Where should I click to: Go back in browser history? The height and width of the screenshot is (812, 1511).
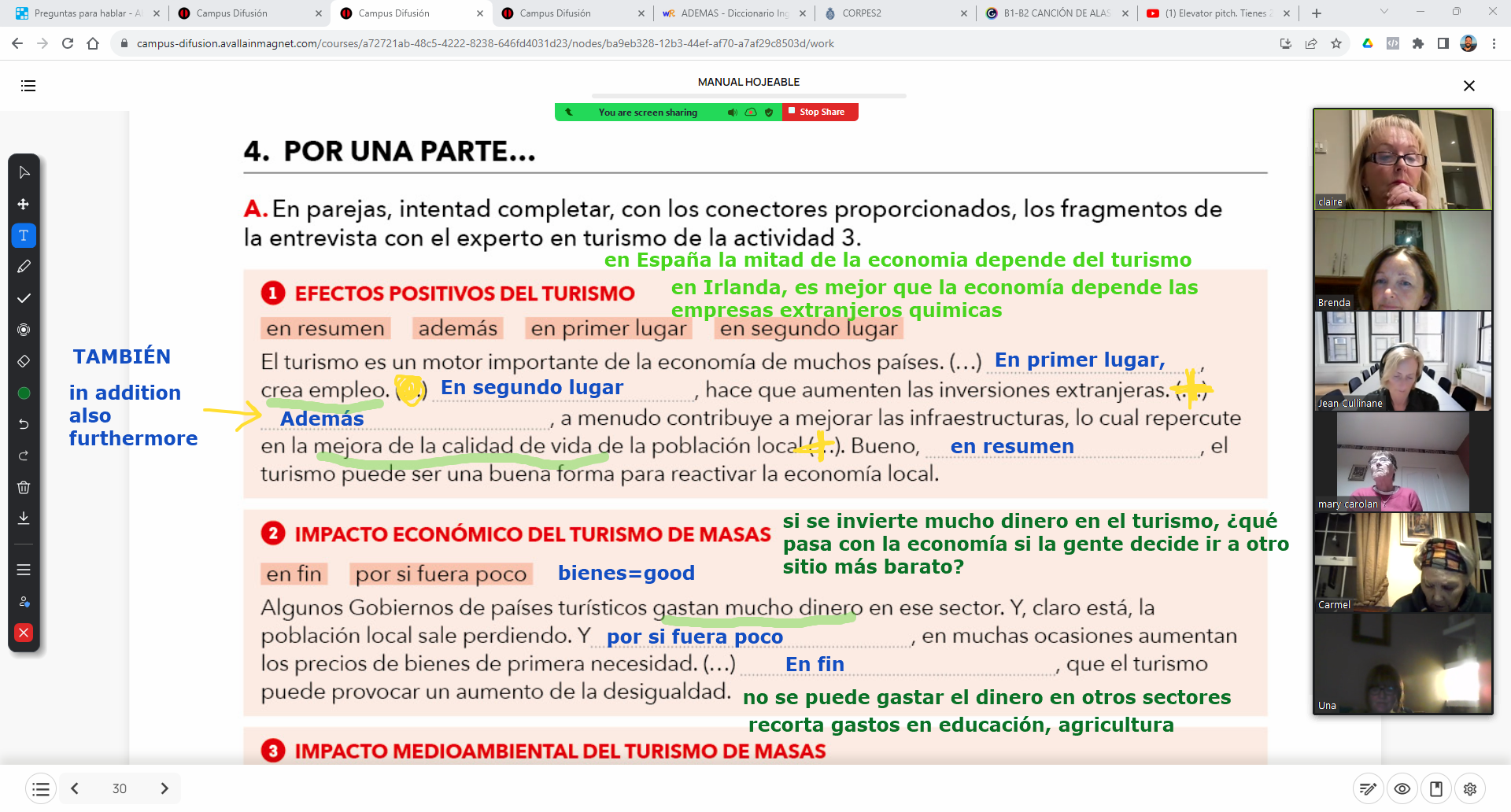point(17,44)
